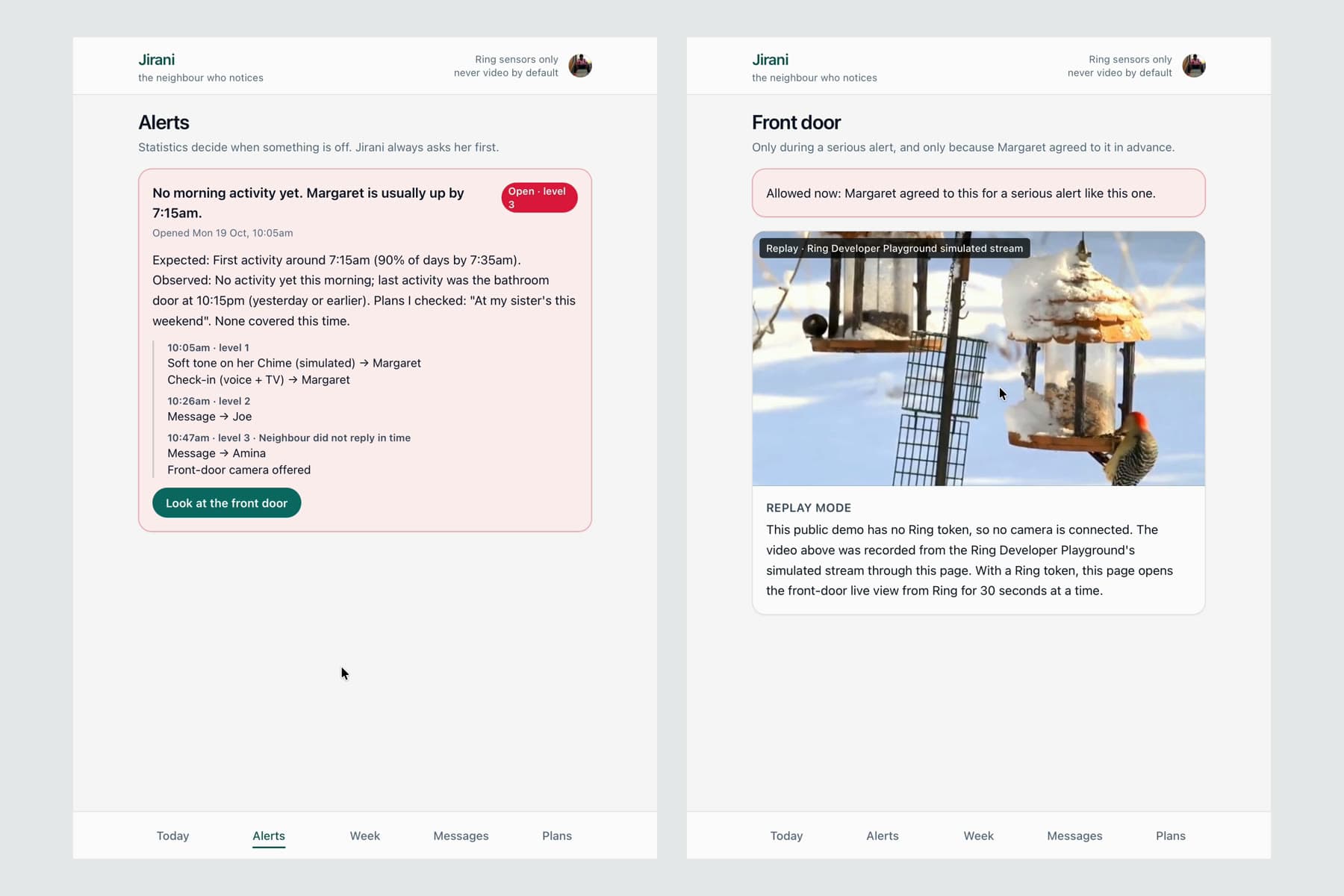Click the "10:05am · level 1" timestamp
1344x896 pixels.
click(x=208, y=348)
